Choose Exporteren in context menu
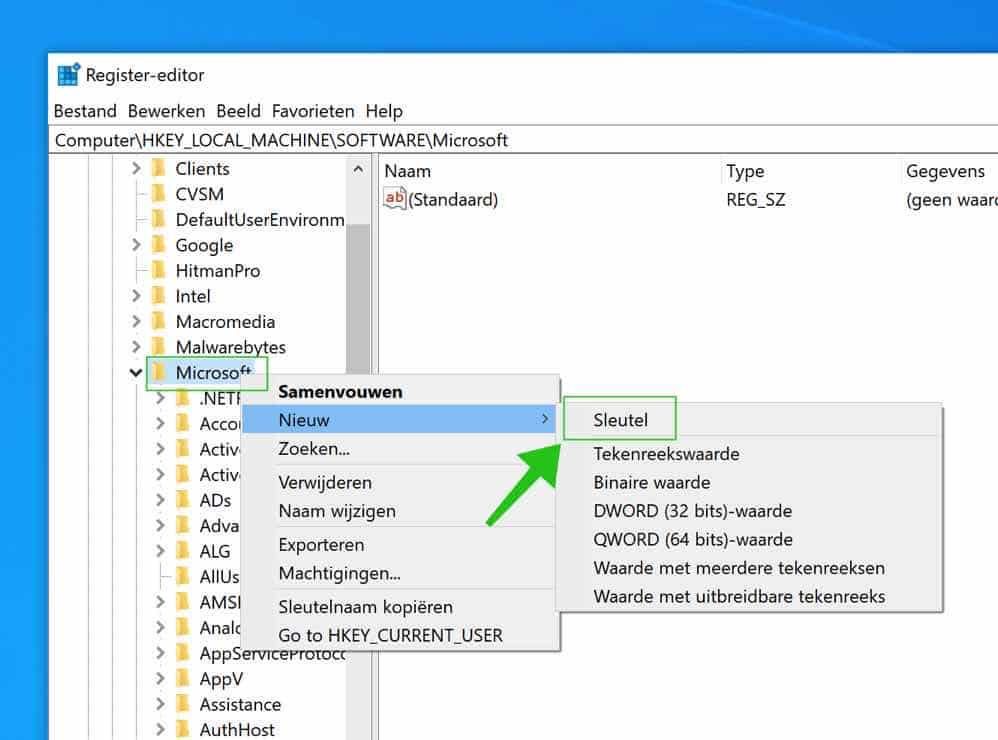 tap(400, 545)
